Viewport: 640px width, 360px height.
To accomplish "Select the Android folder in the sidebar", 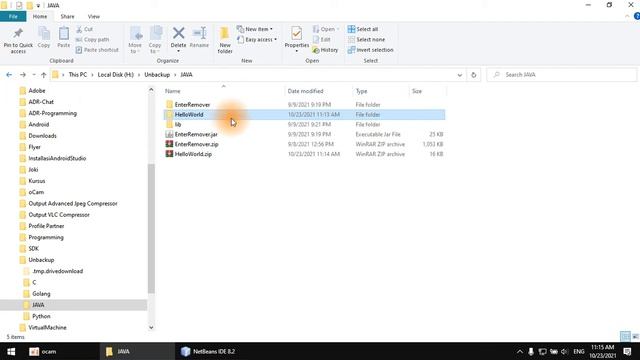I will pyautogui.click(x=39, y=124).
